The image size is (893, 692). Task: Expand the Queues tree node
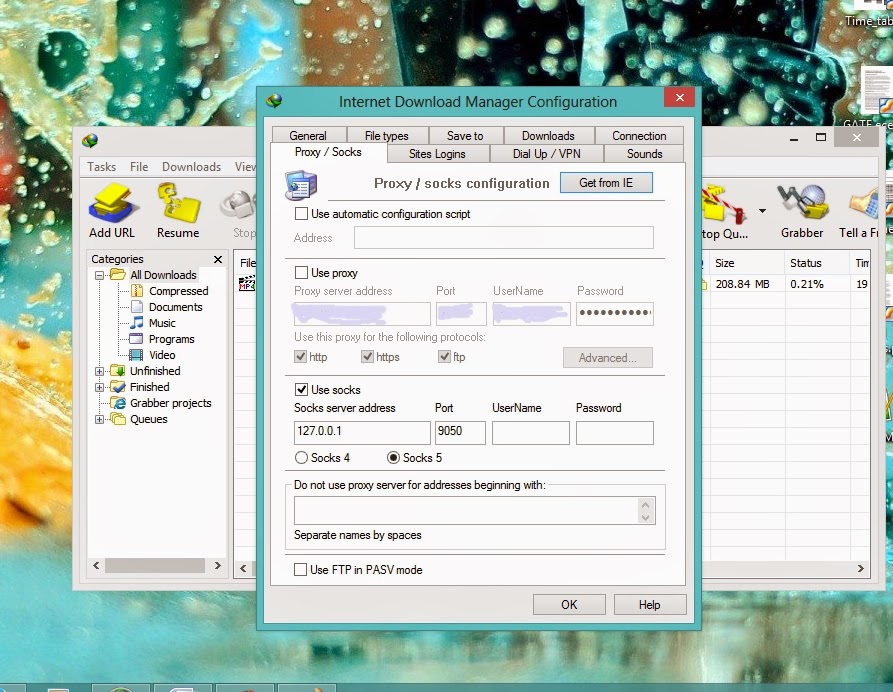click(x=99, y=419)
